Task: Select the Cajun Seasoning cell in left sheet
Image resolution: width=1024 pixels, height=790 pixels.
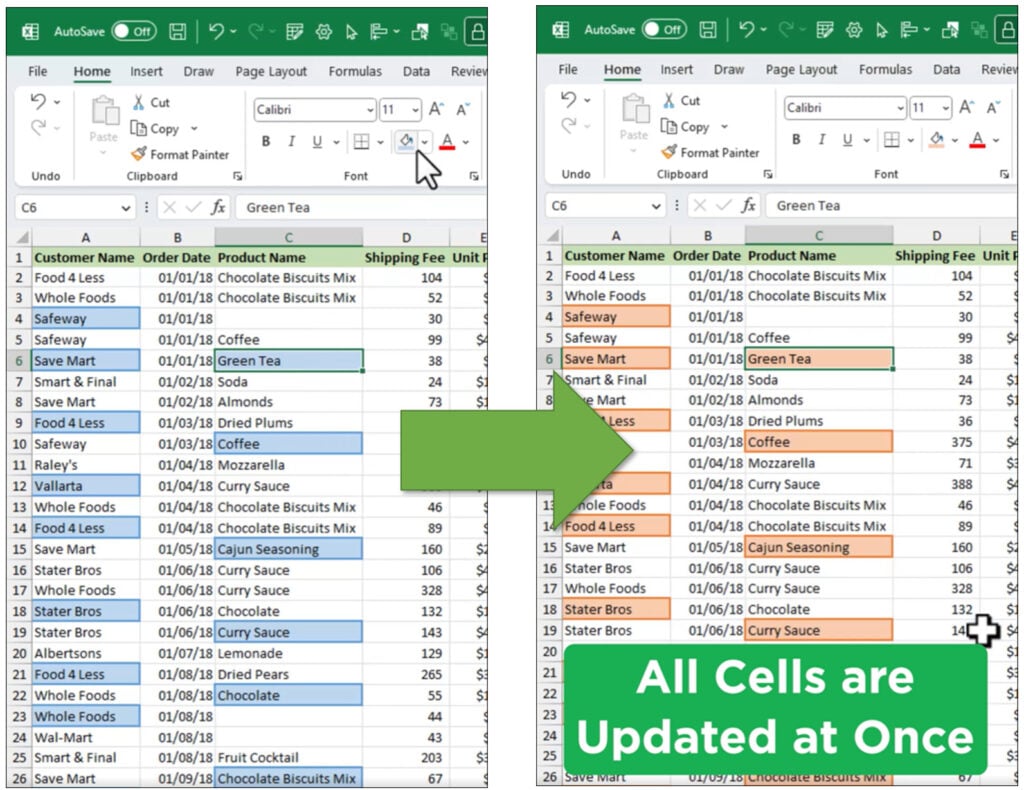Action: (288, 549)
